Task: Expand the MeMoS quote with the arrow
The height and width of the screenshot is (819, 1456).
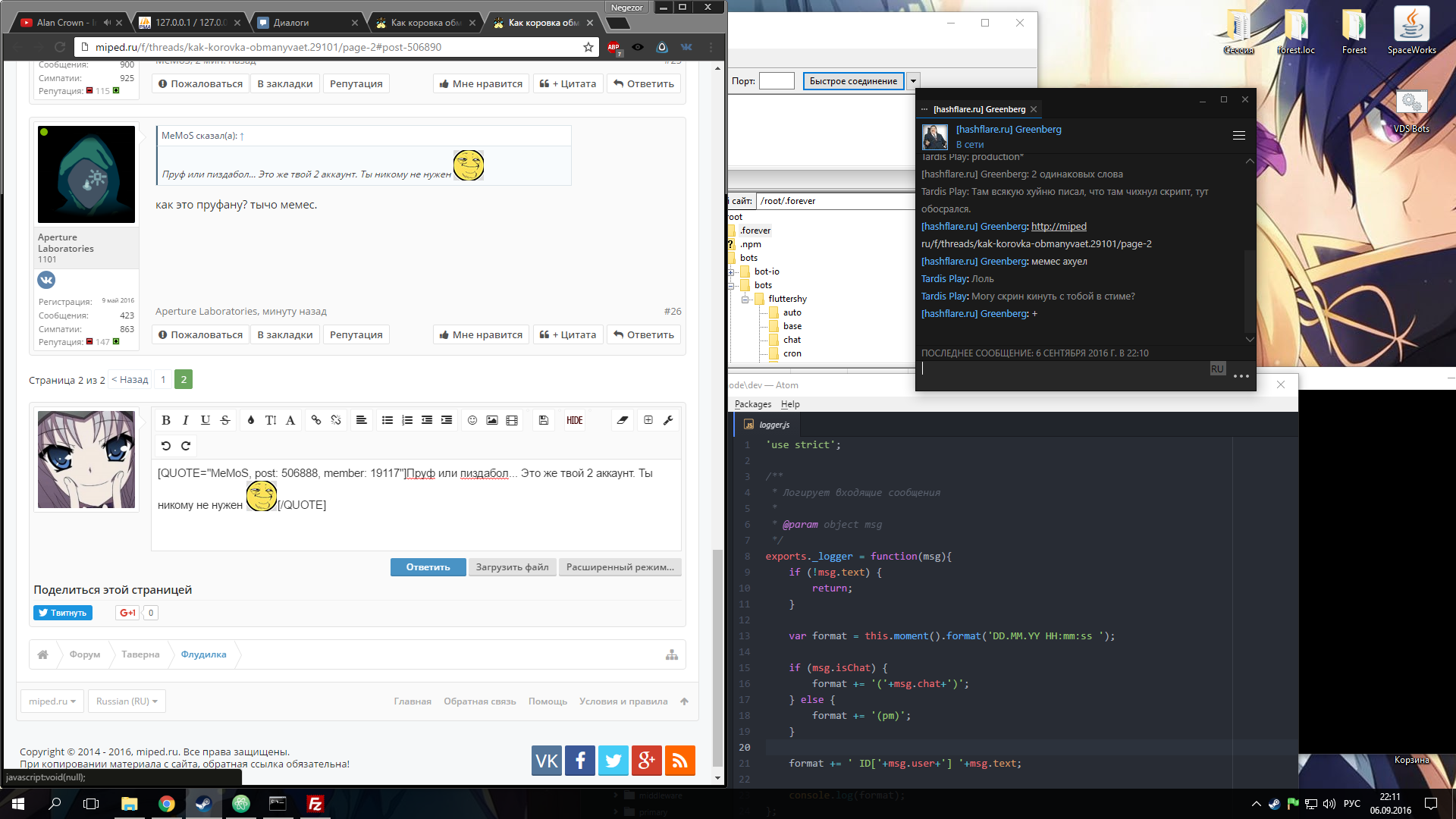Action: [x=242, y=136]
